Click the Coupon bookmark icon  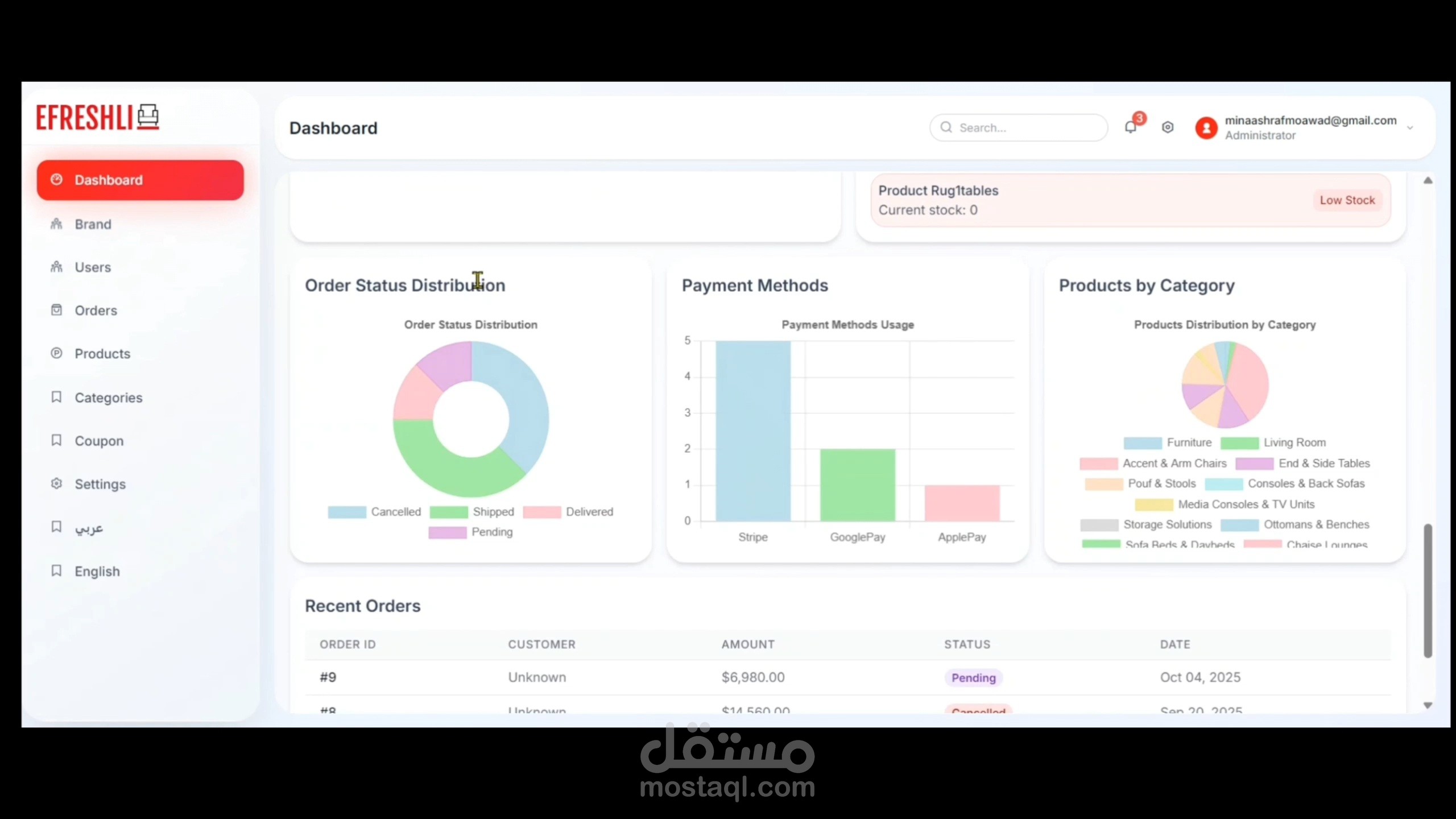pos(57,440)
